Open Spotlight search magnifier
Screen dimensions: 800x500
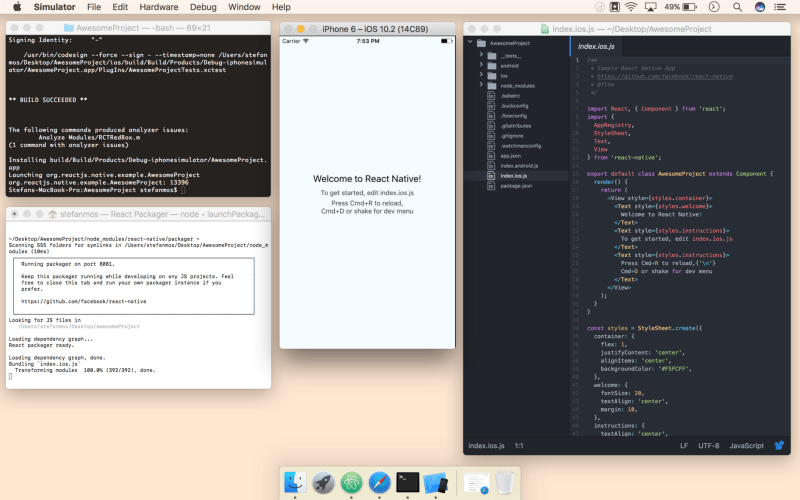click(737, 7)
